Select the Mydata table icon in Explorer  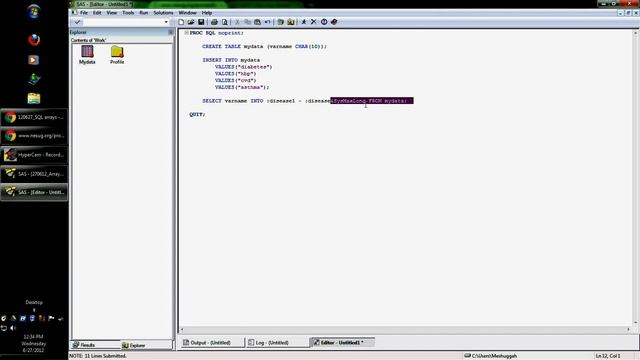[x=87, y=55]
